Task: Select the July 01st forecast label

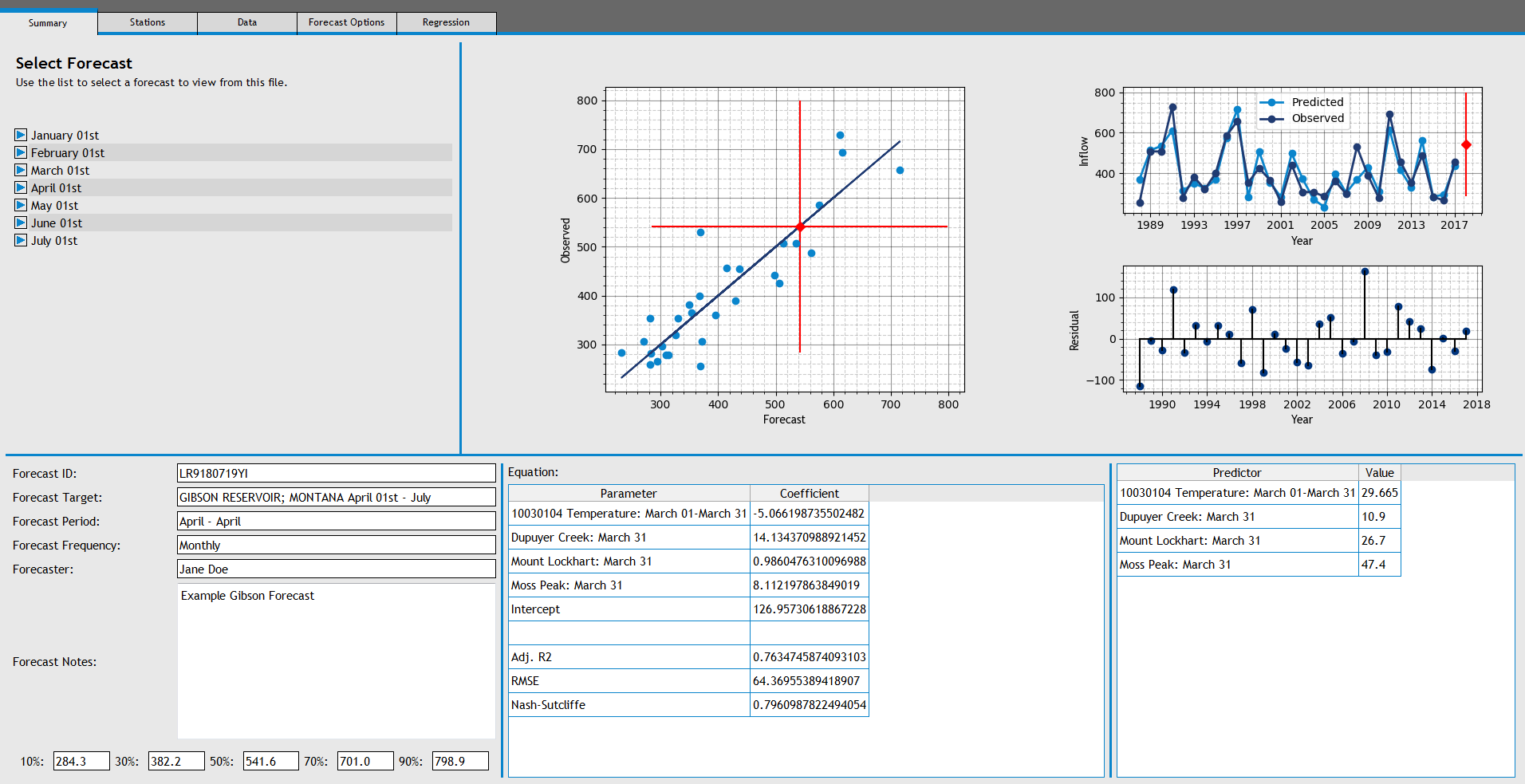Action: (54, 241)
